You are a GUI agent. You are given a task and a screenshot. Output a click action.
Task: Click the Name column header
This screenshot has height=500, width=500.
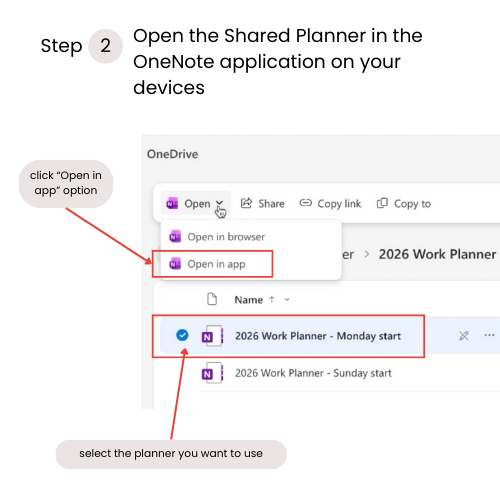click(249, 300)
